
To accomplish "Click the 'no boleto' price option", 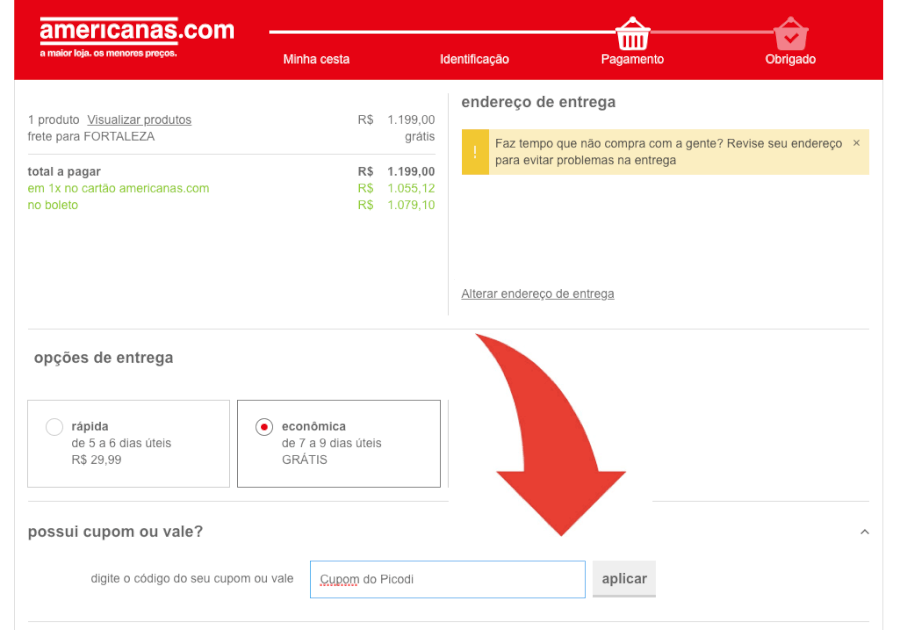I will click(53, 205).
